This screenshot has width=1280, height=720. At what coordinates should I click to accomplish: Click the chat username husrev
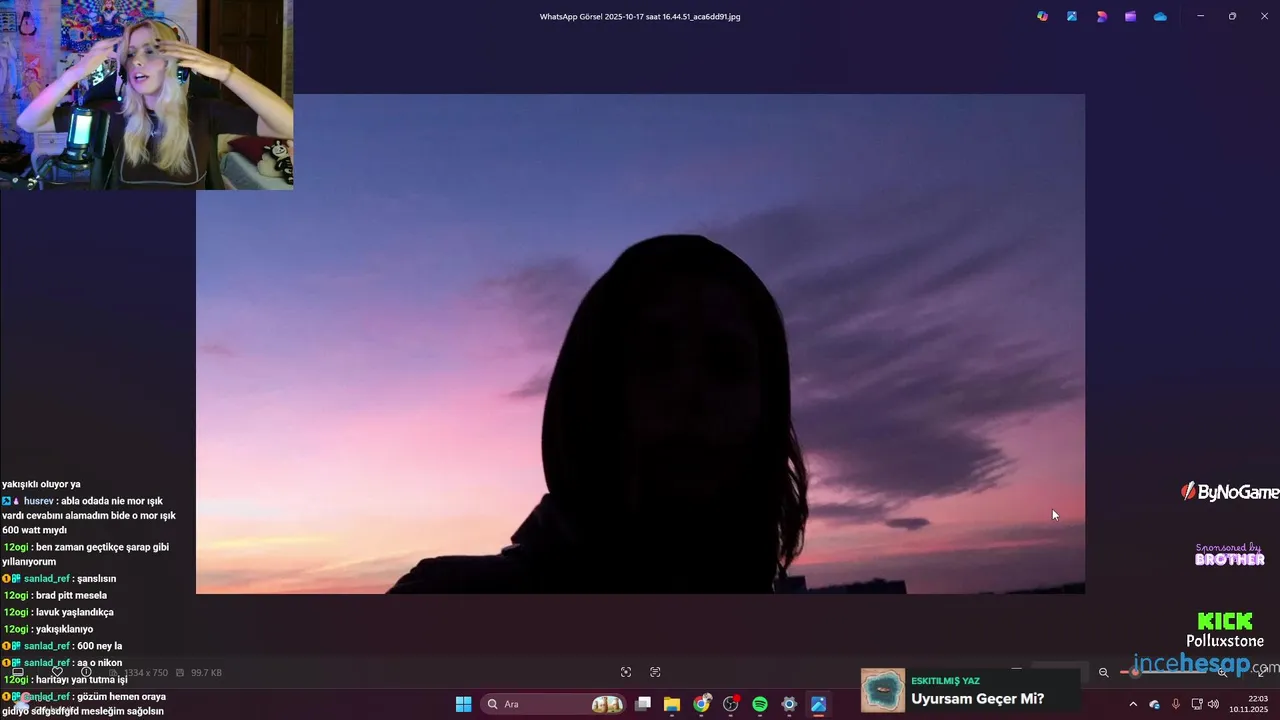pos(39,501)
